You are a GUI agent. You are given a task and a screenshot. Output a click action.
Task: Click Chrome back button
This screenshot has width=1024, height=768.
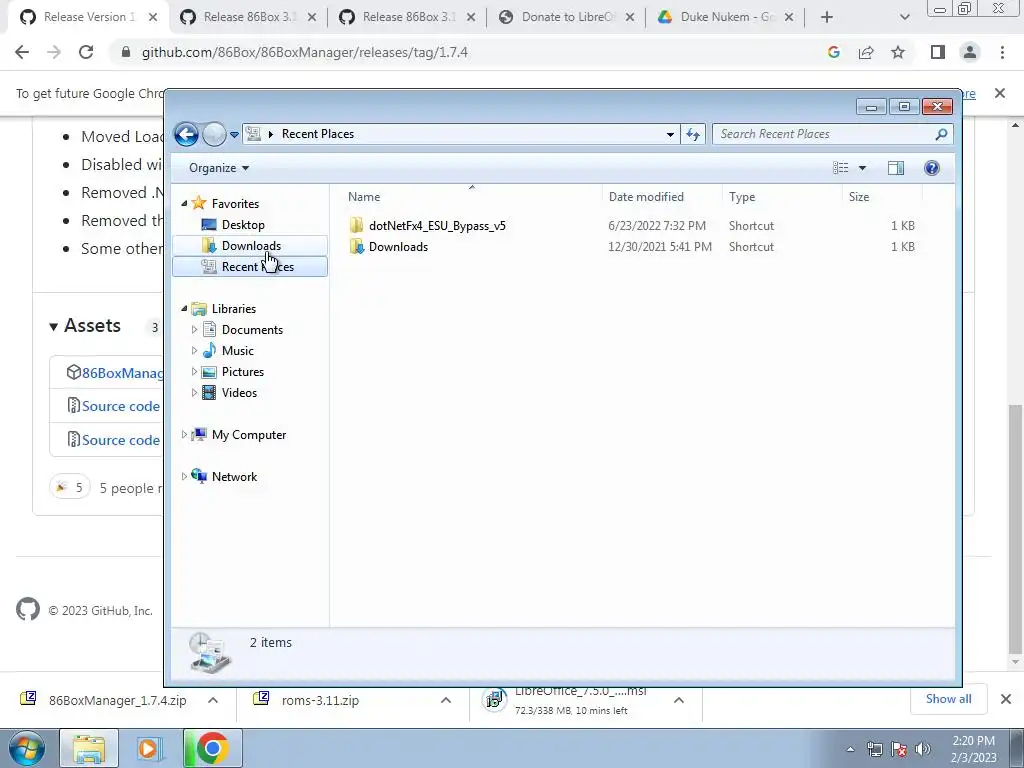point(22,52)
